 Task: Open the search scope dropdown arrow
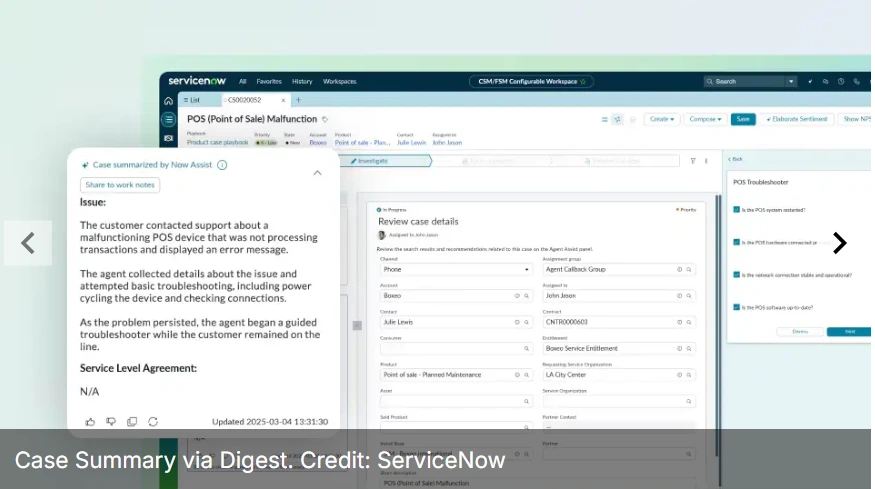pyautogui.click(x=791, y=82)
